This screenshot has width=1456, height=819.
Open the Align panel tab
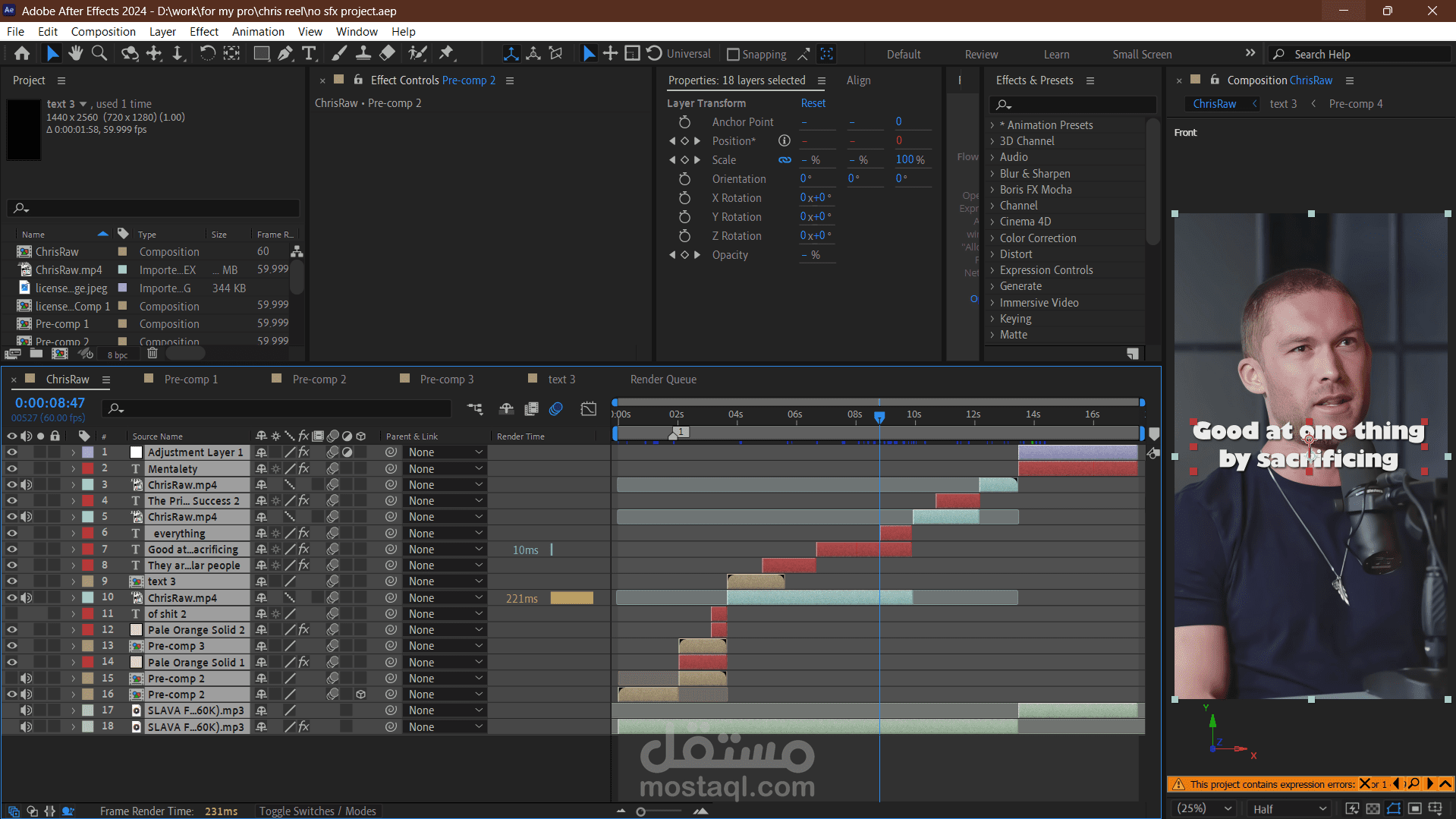coord(858,80)
